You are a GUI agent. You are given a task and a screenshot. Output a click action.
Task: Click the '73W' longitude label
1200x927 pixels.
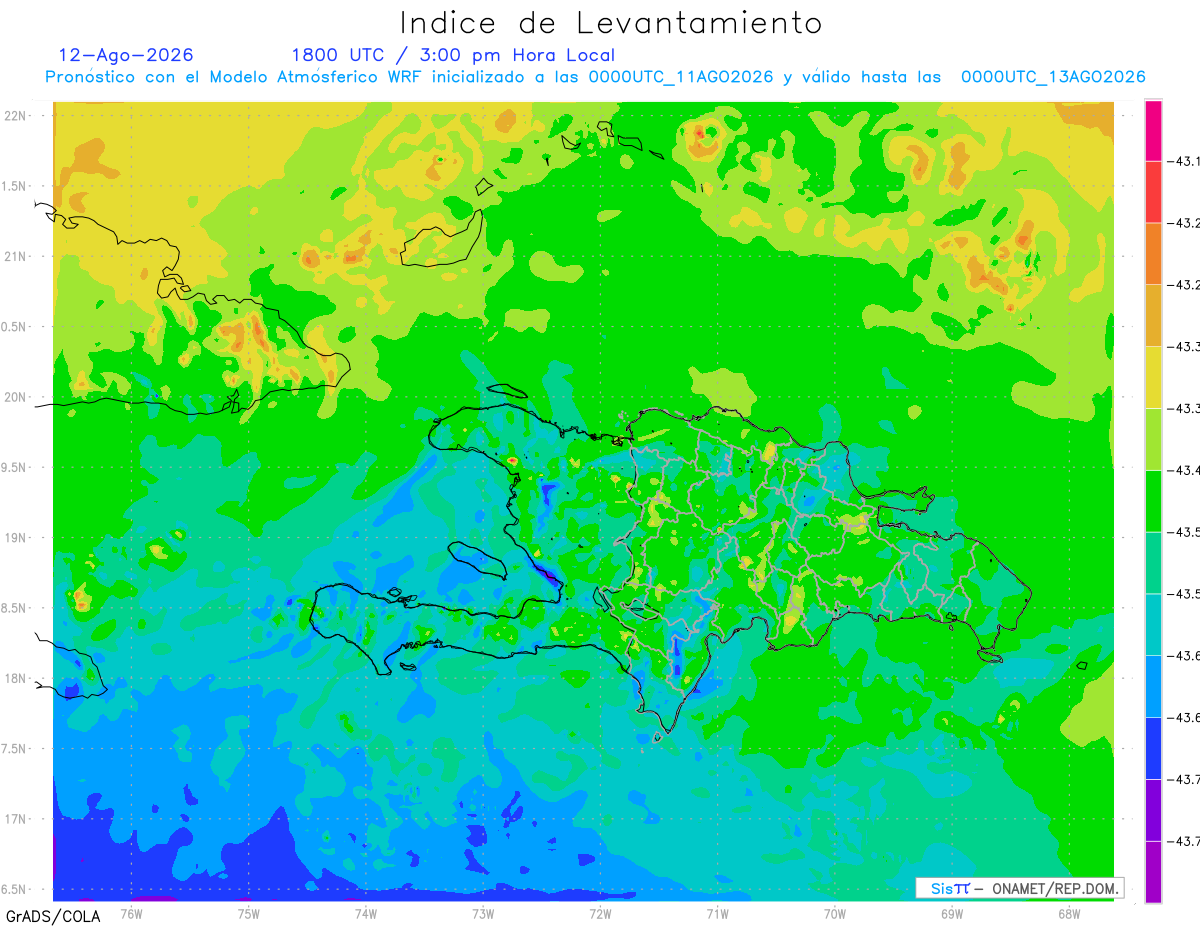point(483,913)
